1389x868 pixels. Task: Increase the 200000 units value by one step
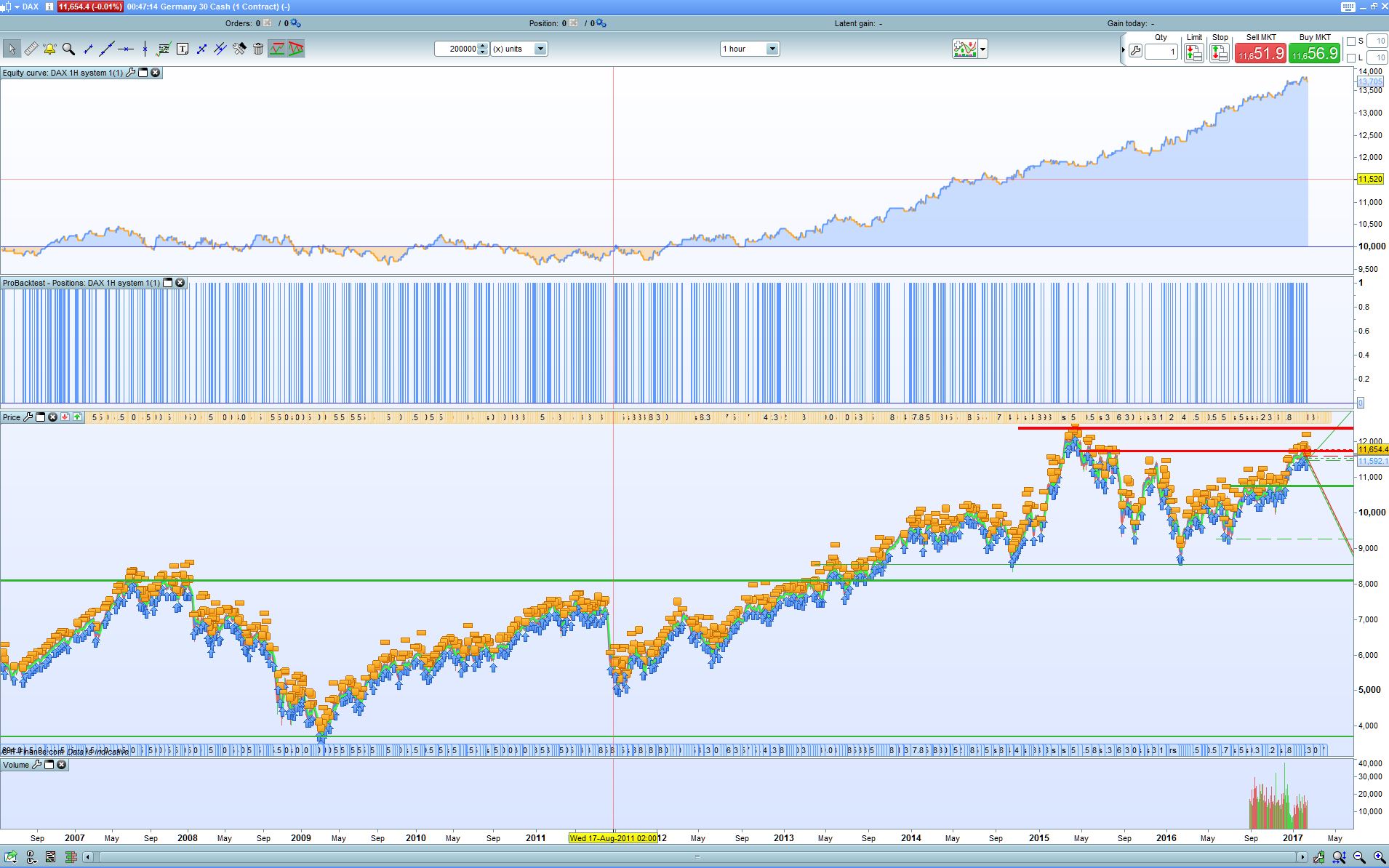click(483, 45)
